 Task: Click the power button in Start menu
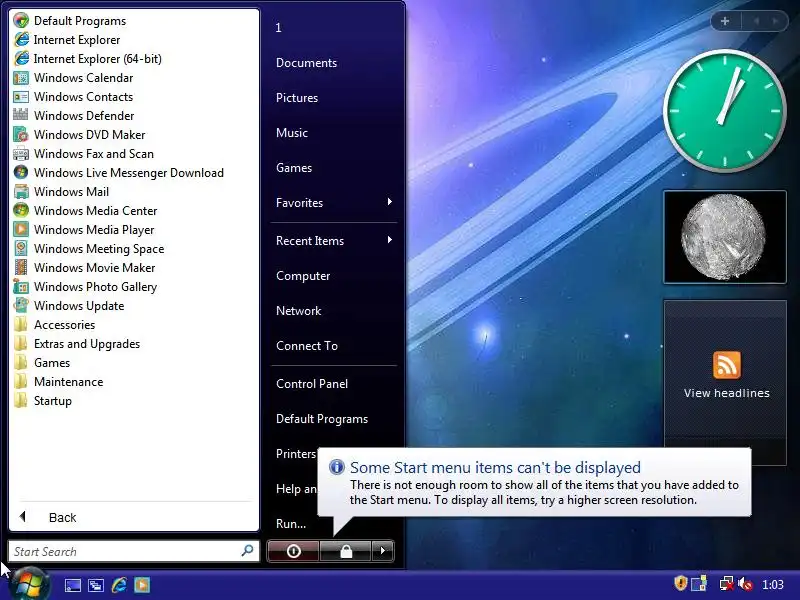(293, 551)
